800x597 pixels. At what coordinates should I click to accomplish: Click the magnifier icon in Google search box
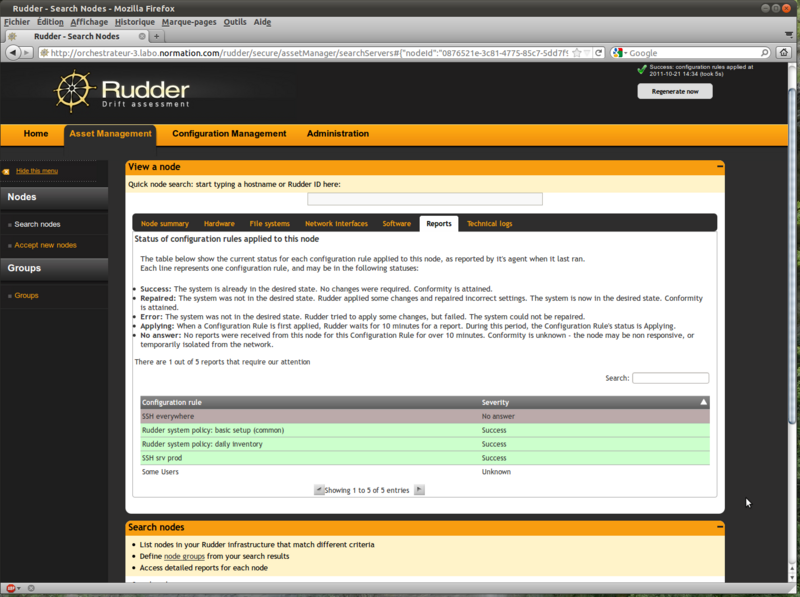coord(764,53)
